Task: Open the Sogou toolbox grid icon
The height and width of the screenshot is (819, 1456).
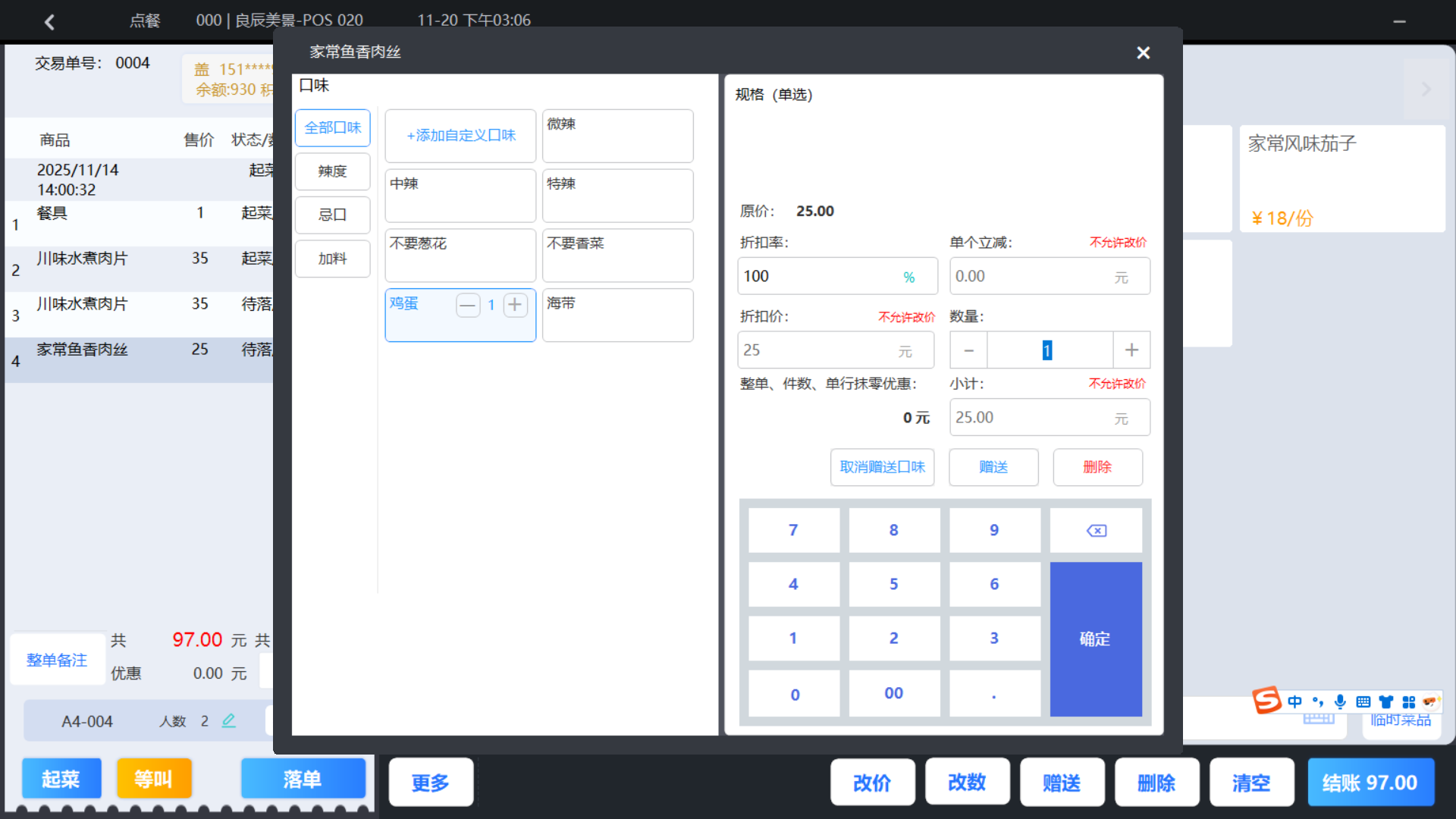Action: [x=1408, y=701]
